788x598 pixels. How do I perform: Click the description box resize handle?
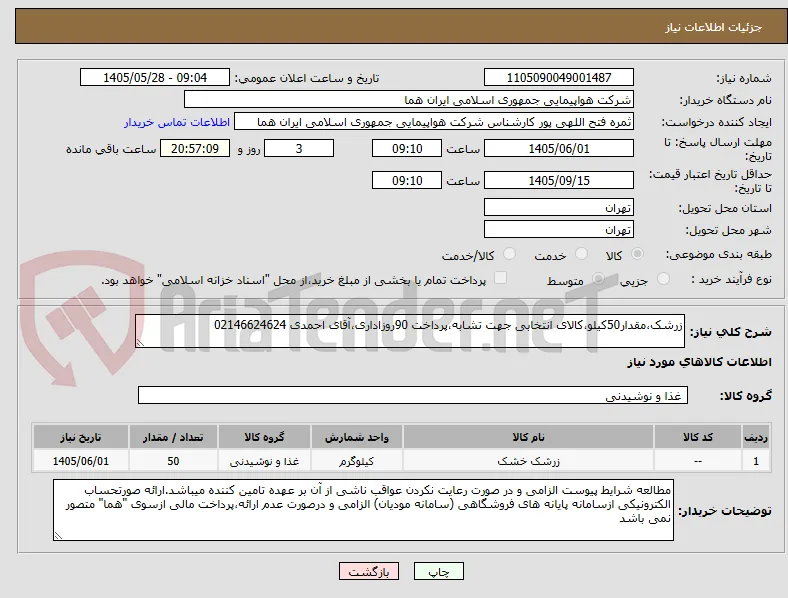click(140, 343)
